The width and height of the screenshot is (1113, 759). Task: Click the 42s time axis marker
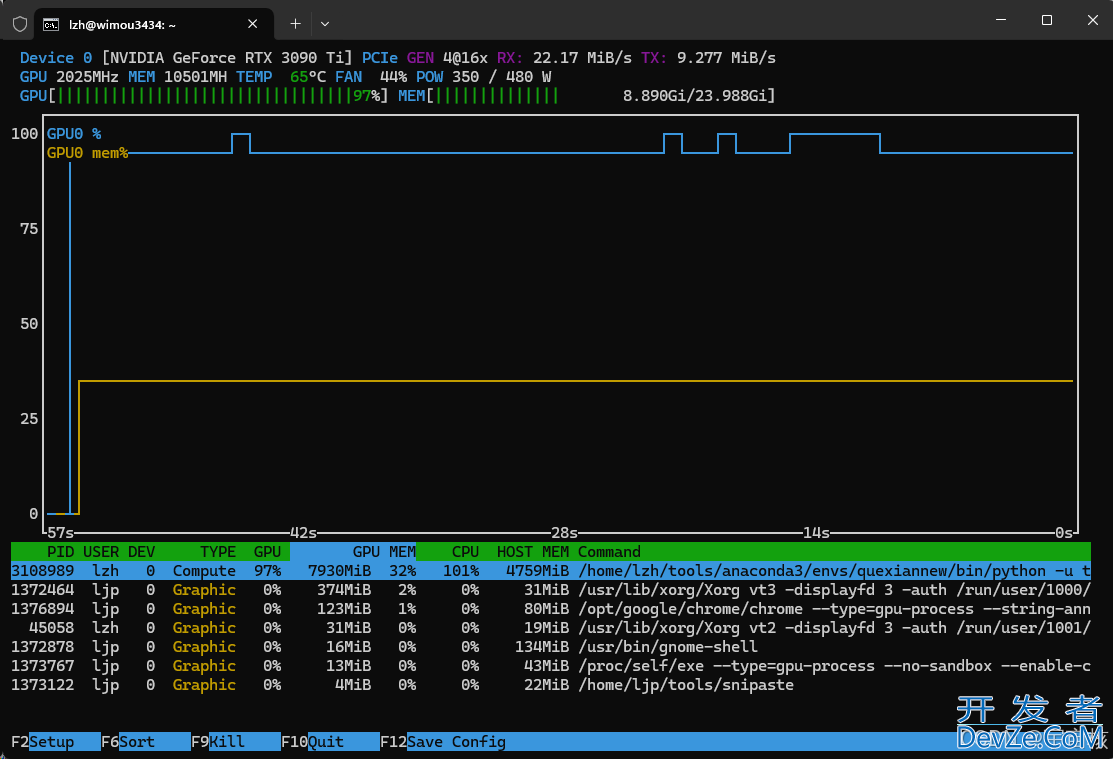[x=303, y=533]
